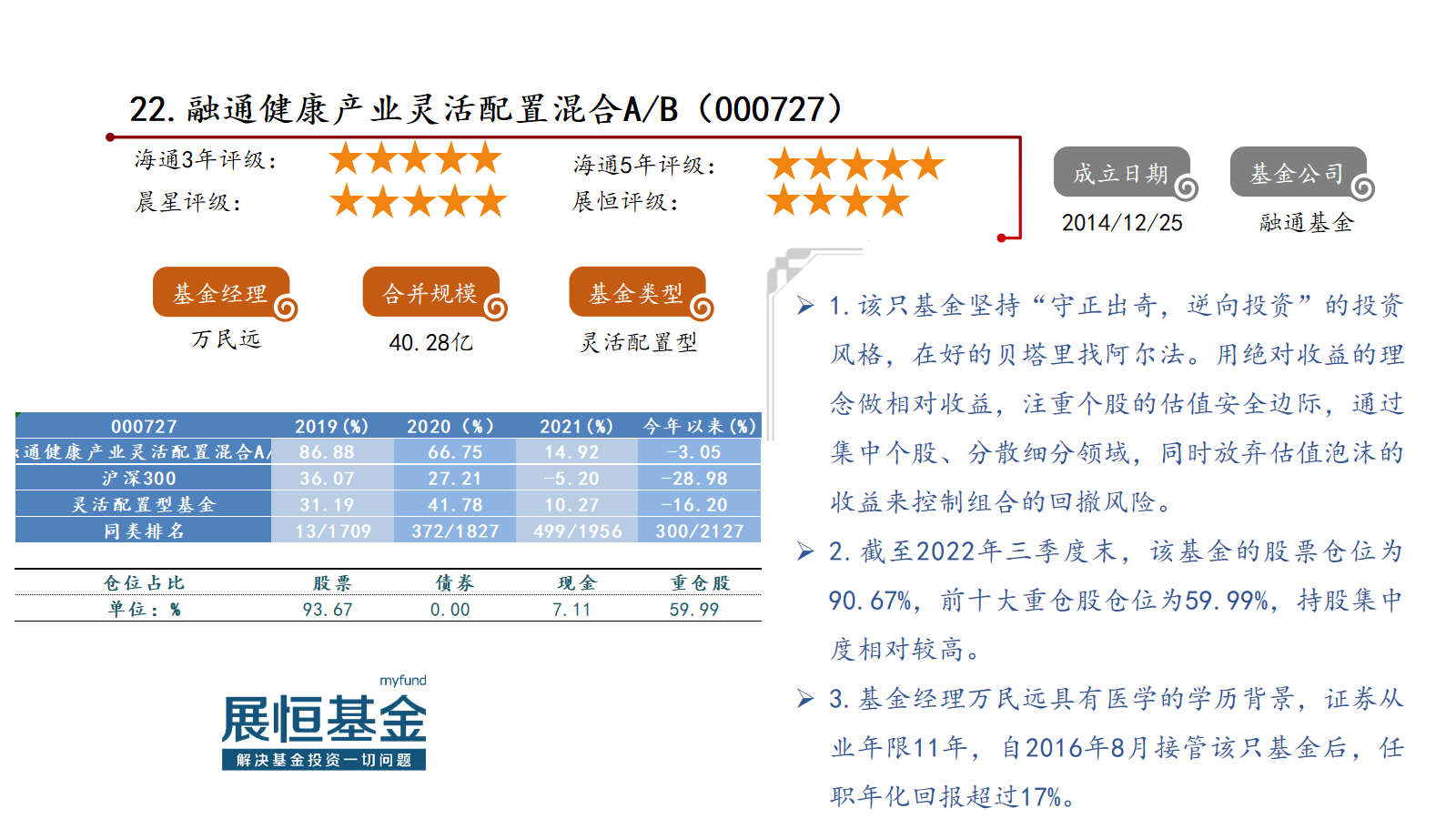The height and width of the screenshot is (819, 1456).
Task: Click stock position value 93.67
Action: point(328,610)
